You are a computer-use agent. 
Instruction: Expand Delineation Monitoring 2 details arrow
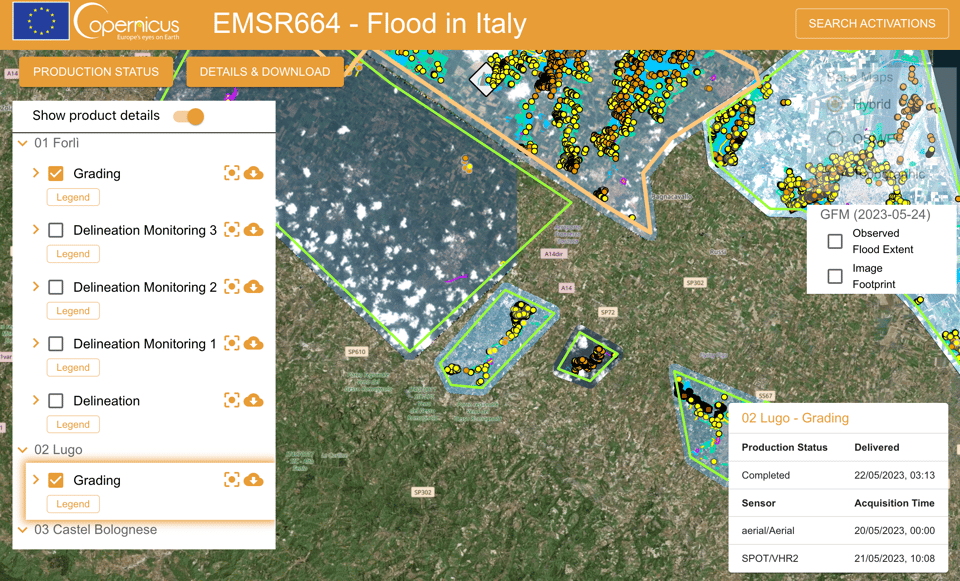[x=36, y=287]
